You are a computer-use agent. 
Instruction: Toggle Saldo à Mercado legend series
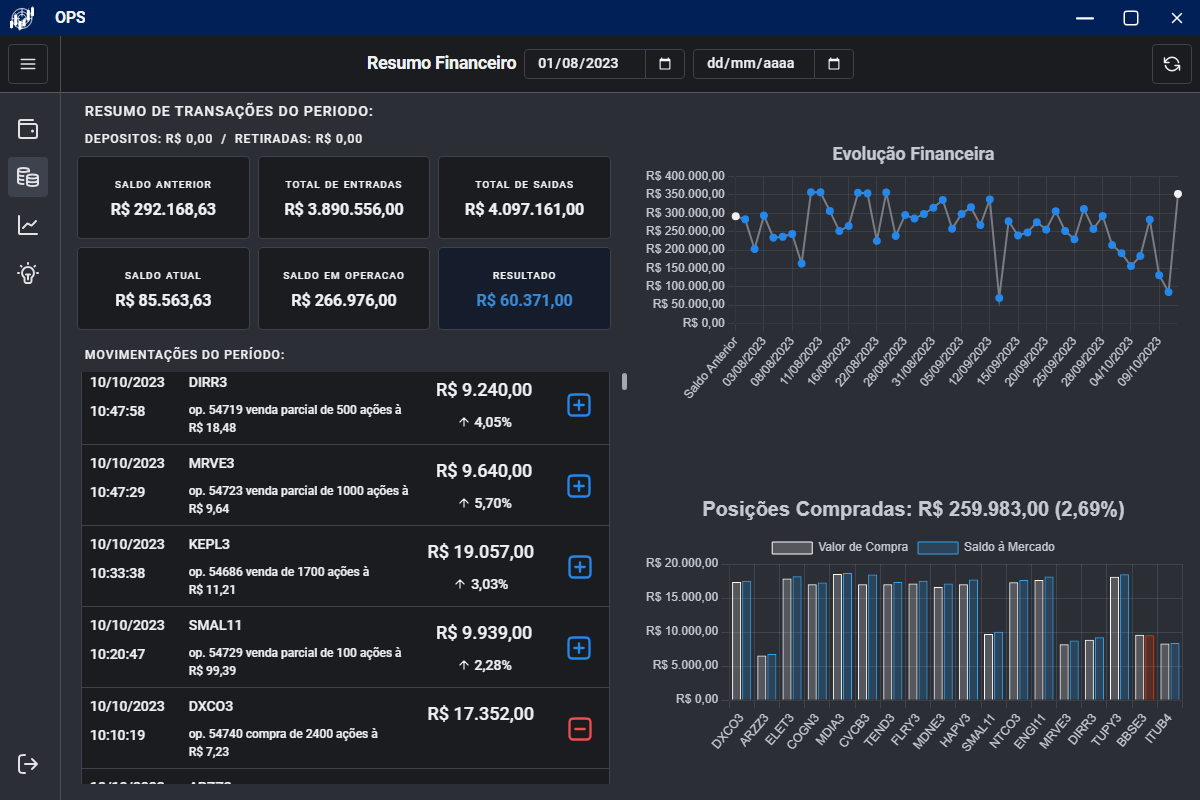tap(986, 547)
